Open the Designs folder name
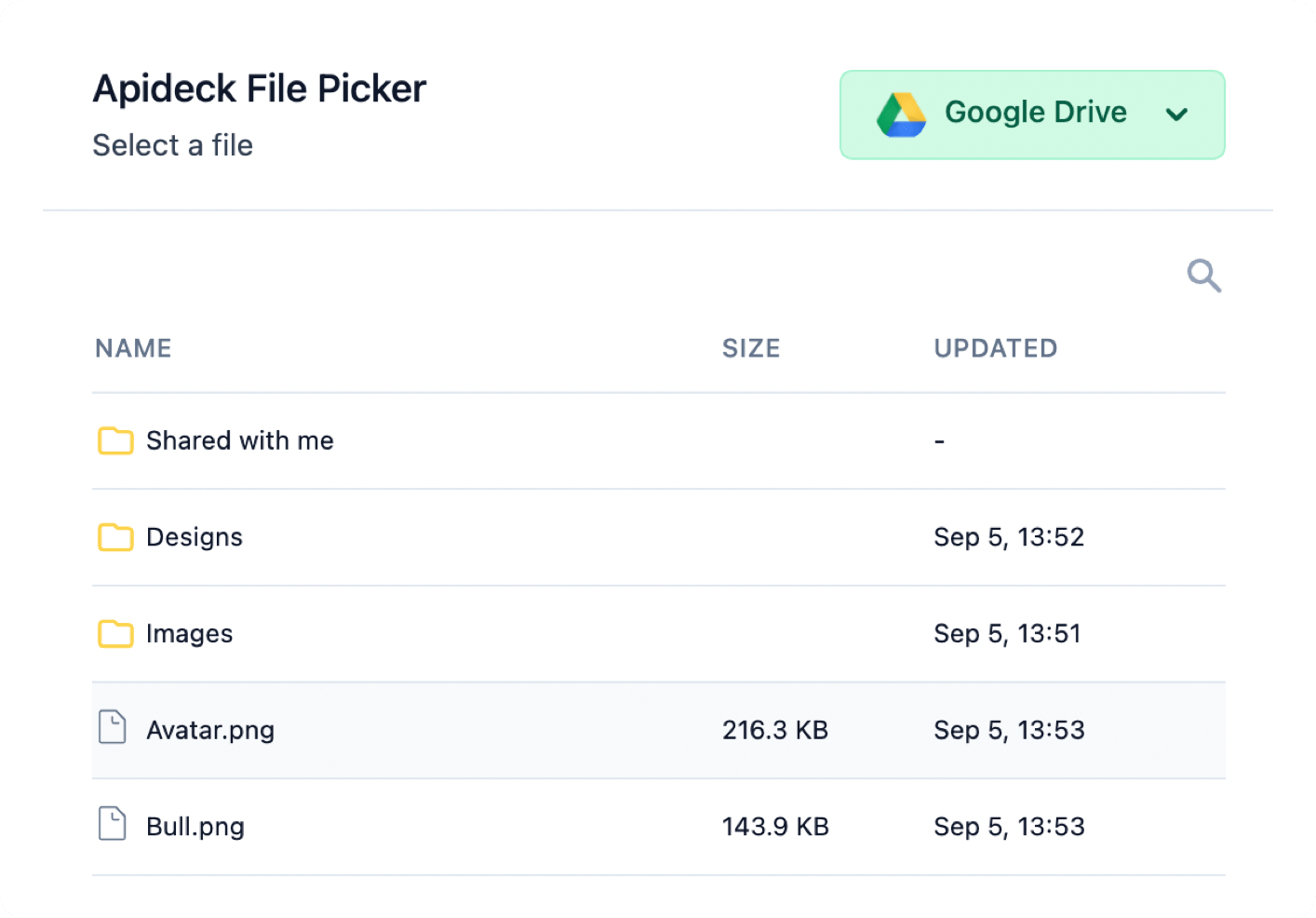Image resolution: width=1316 pixels, height=918 pixels. [195, 537]
